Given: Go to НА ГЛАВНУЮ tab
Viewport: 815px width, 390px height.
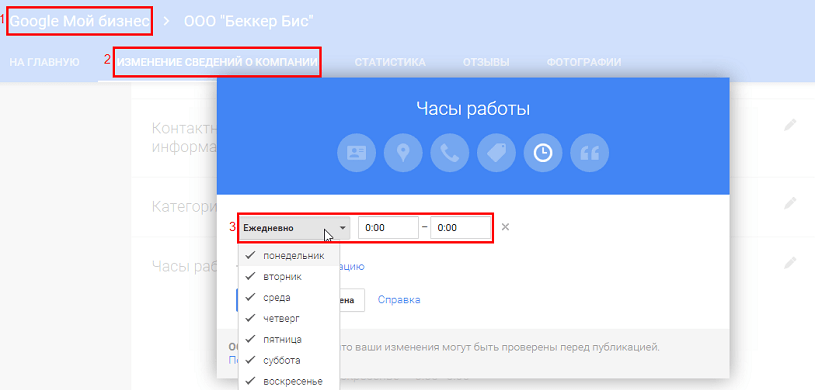Looking at the screenshot, I should (44, 62).
